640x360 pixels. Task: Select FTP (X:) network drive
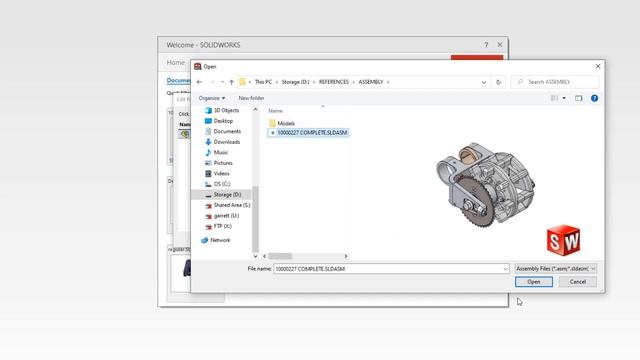[x=218, y=226]
